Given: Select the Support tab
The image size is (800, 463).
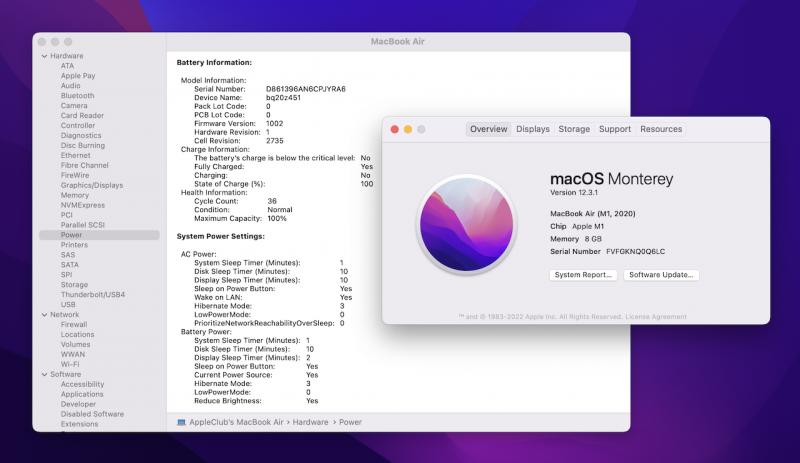Looking at the screenshot, I should tap(614, 129).
